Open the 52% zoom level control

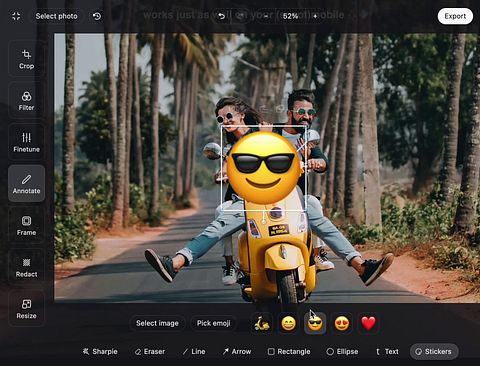(x=290, y=16)
